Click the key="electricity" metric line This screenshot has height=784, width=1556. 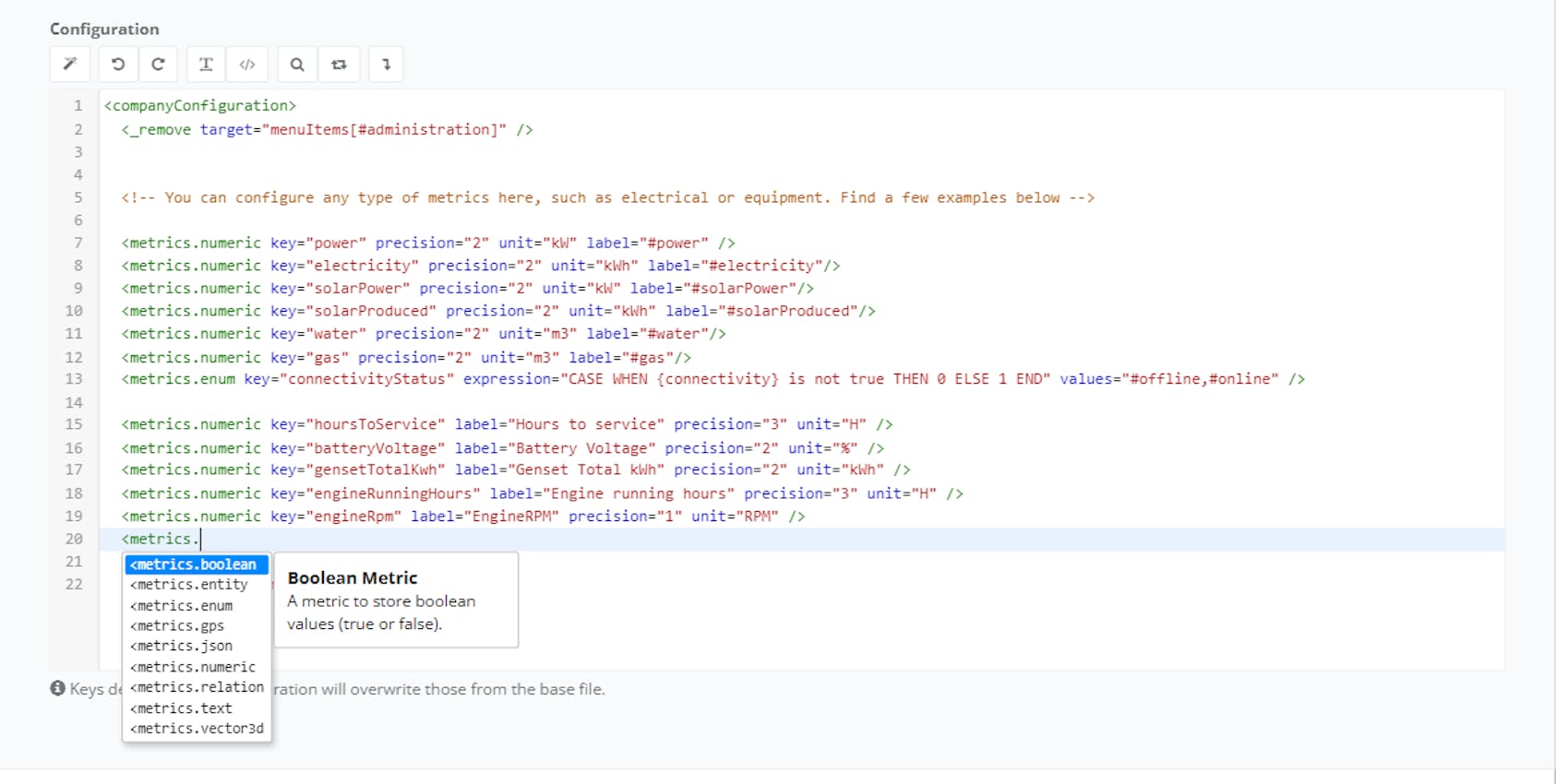(481, 266)
